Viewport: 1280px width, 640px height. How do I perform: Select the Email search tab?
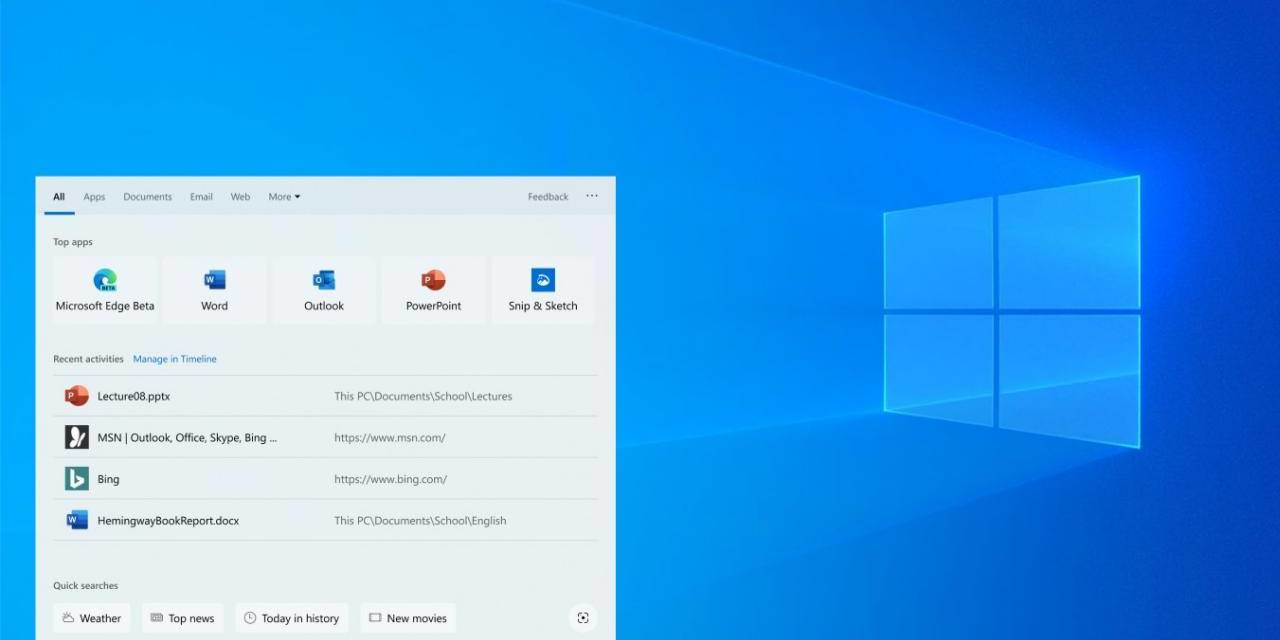[x=201, y=197]
